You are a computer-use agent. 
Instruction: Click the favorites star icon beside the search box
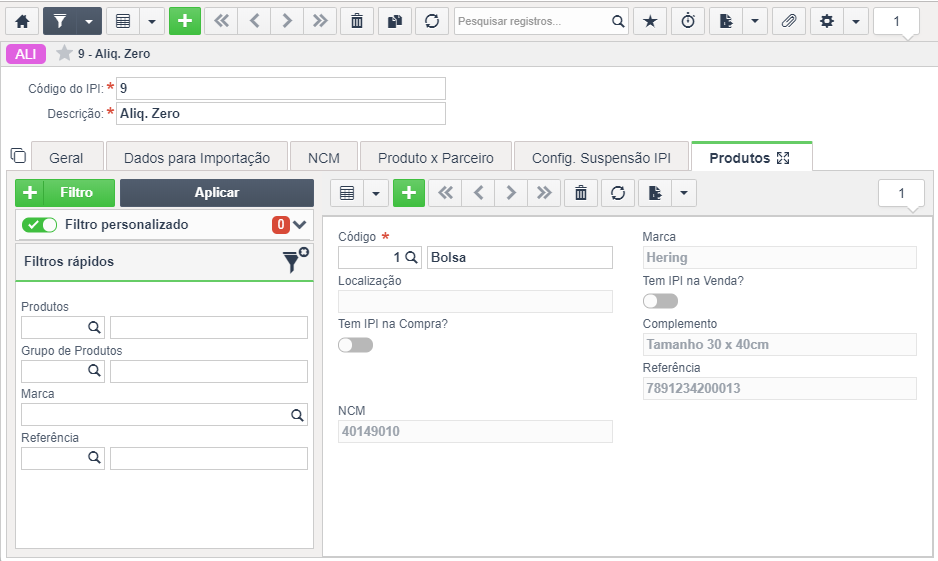click(x=650, y=22)
